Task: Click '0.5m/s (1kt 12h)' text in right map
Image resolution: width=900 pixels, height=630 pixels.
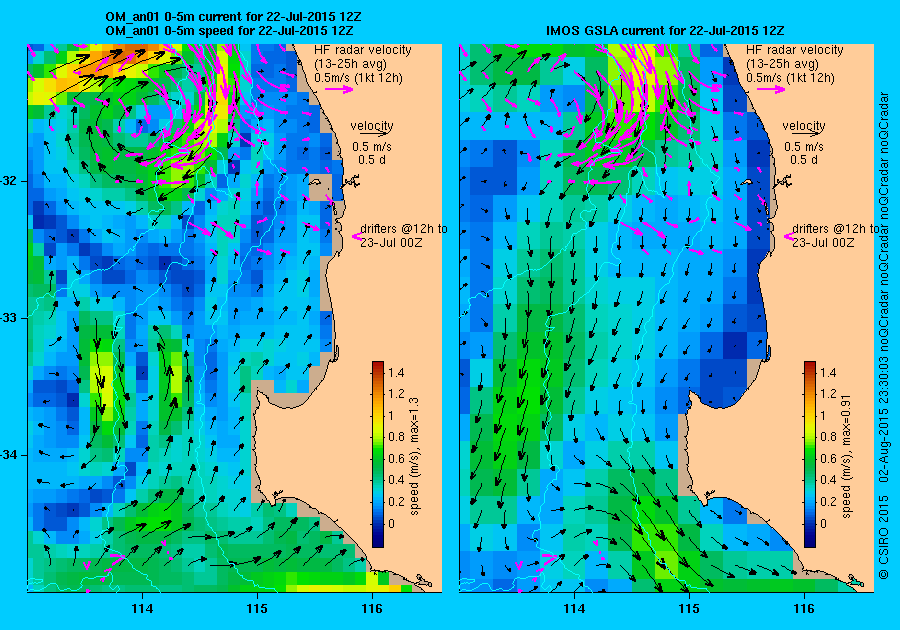Action: pyautogui.click(x=790, y=77)
